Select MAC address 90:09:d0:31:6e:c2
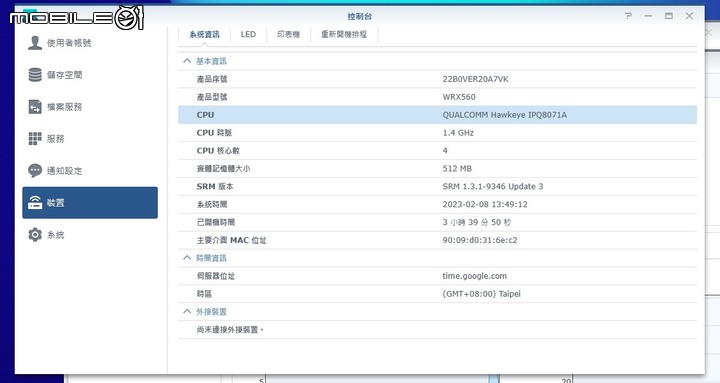This screenshot has height=383, width=720. click(x=480, y=240)
